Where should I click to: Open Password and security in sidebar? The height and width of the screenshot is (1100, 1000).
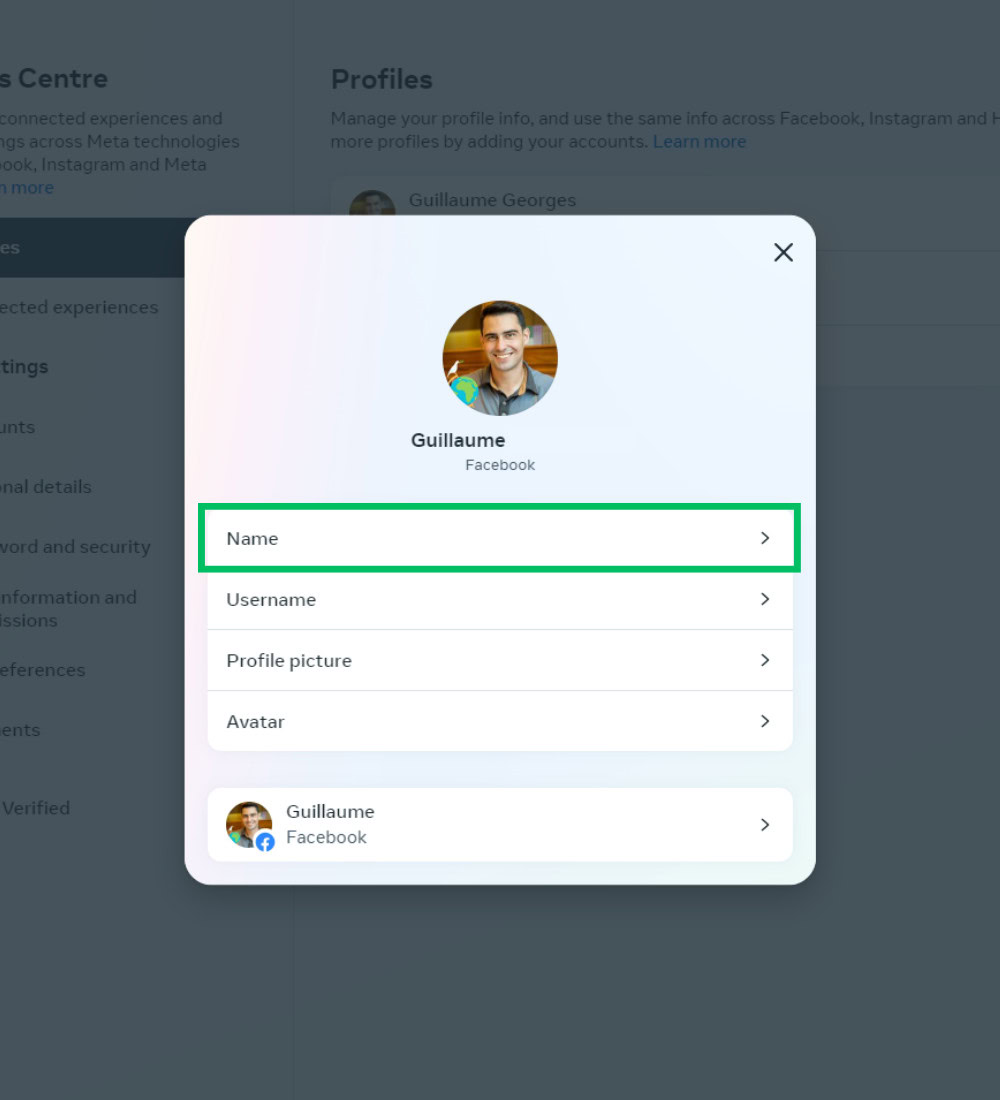pos(76,547)
